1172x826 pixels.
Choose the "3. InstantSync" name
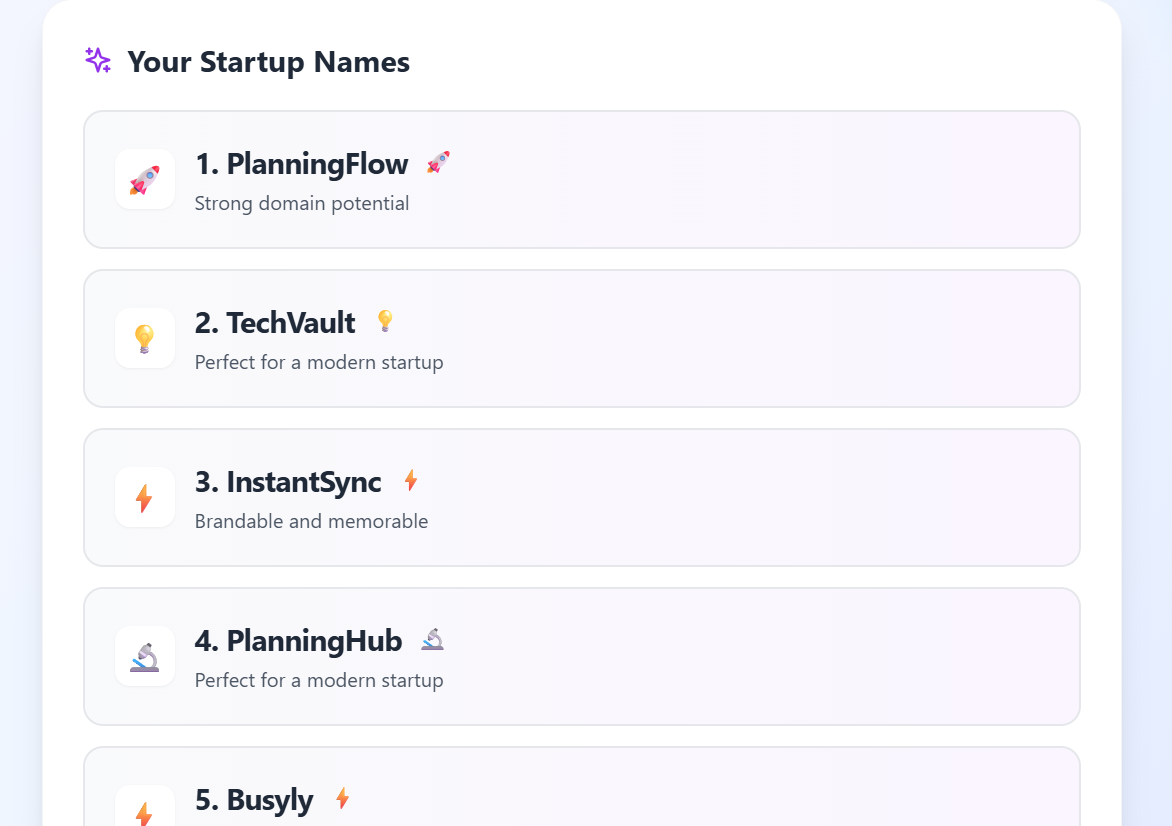click(288, 482)
